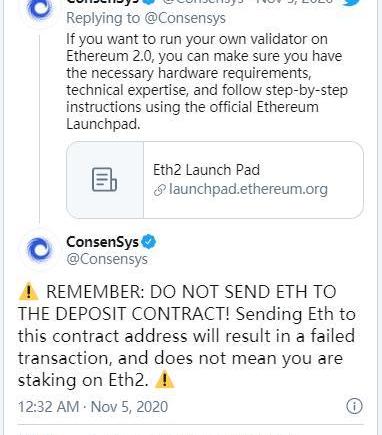Viewport: 382px width, 435px height.
Task: Click the verified badge next to bold ConsenSys name
Action: 149,241
